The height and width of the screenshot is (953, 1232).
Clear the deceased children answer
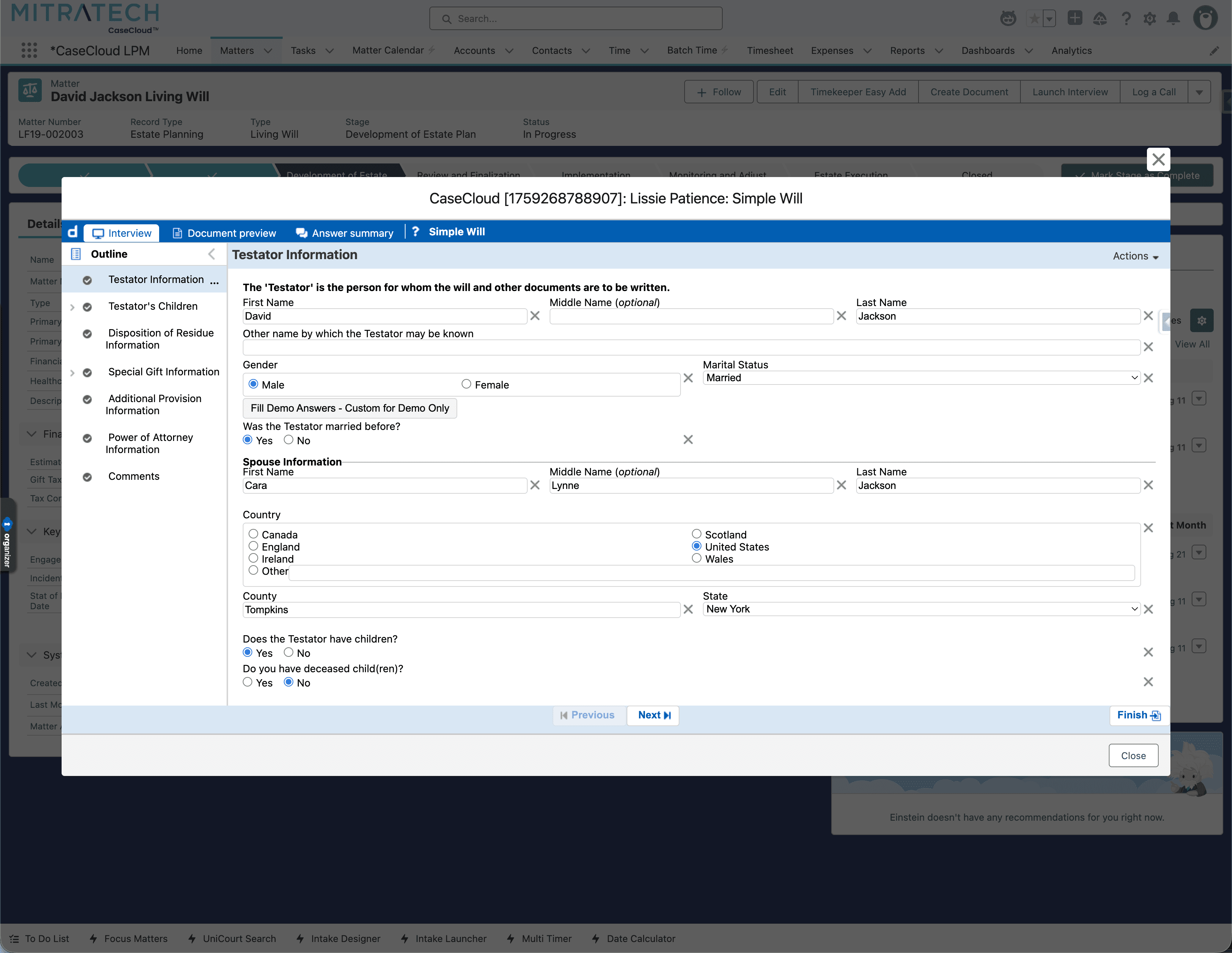(x=1148, y=682)
